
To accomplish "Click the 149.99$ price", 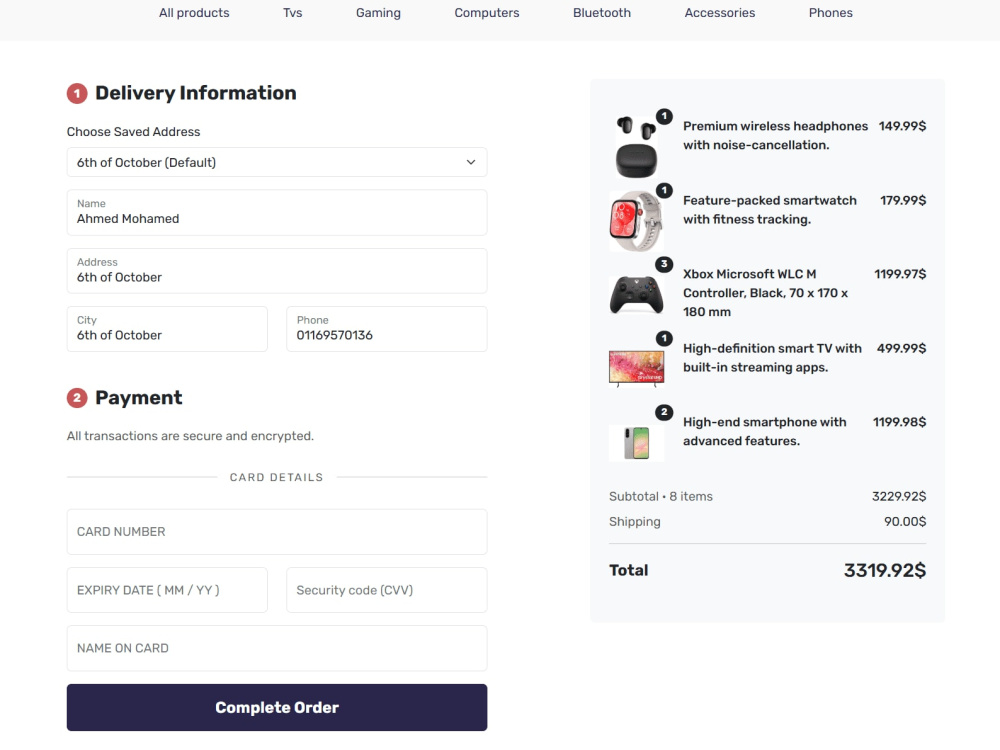I will [902, 126].
